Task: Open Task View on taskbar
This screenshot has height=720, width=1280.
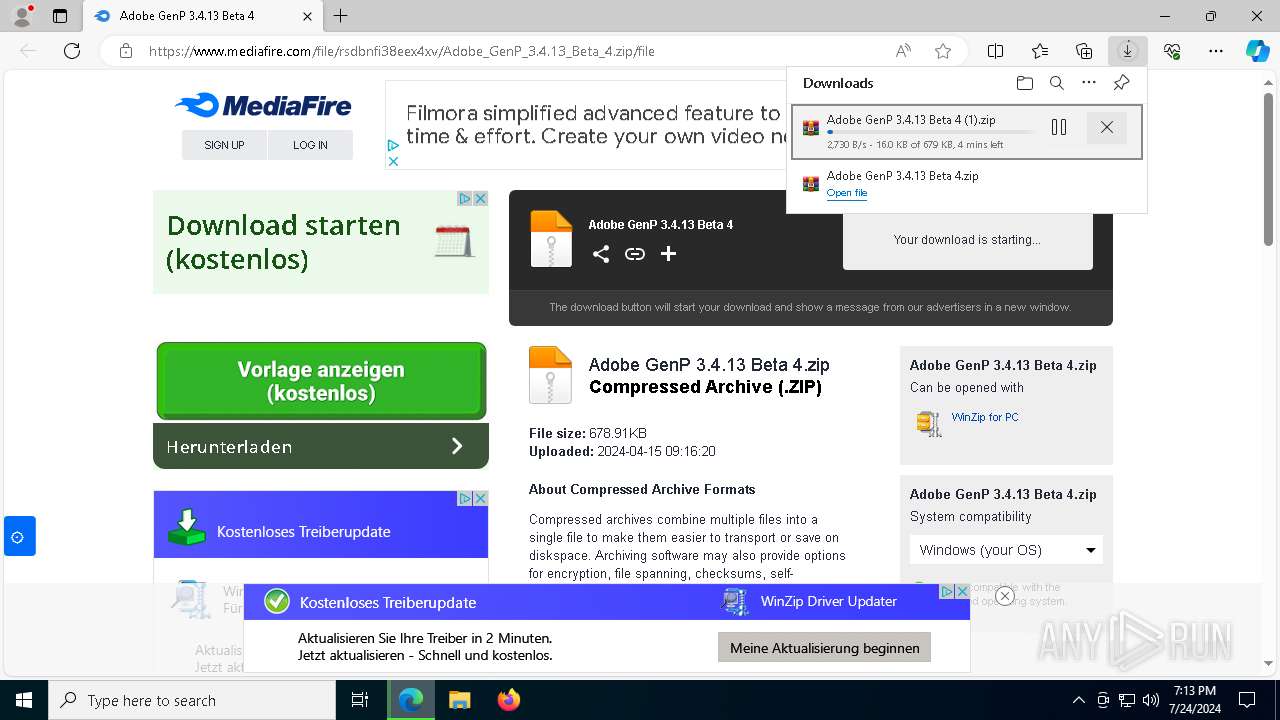Action: (360, 700)
